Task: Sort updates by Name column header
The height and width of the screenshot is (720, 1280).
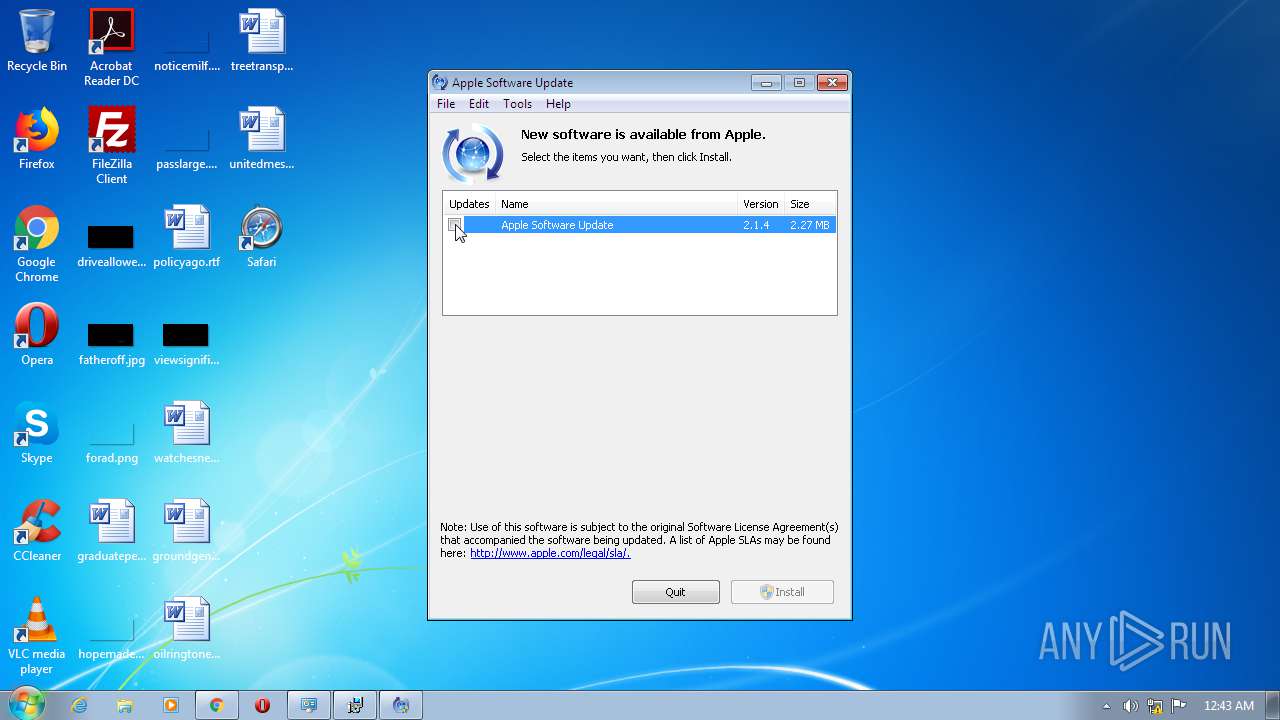Action: 616,204
